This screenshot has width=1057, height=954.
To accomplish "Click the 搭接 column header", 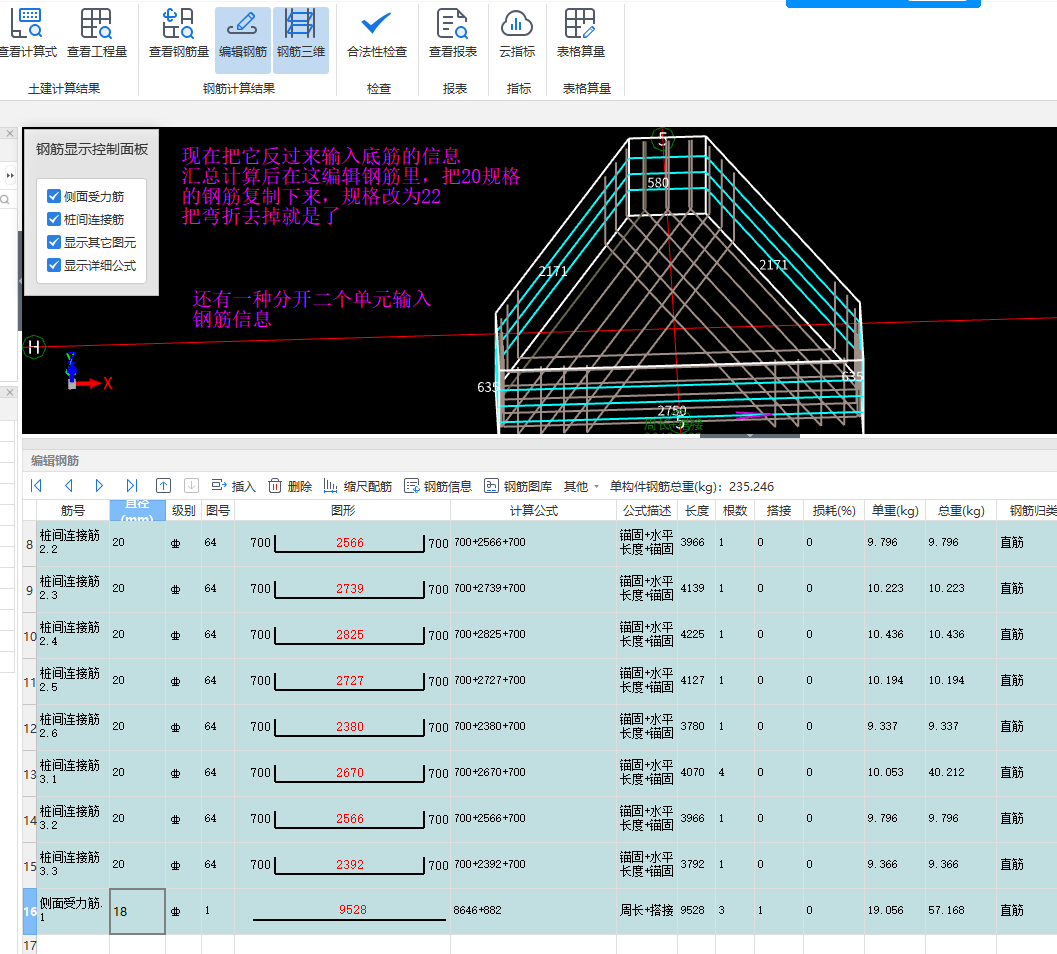I will point(779,510).
